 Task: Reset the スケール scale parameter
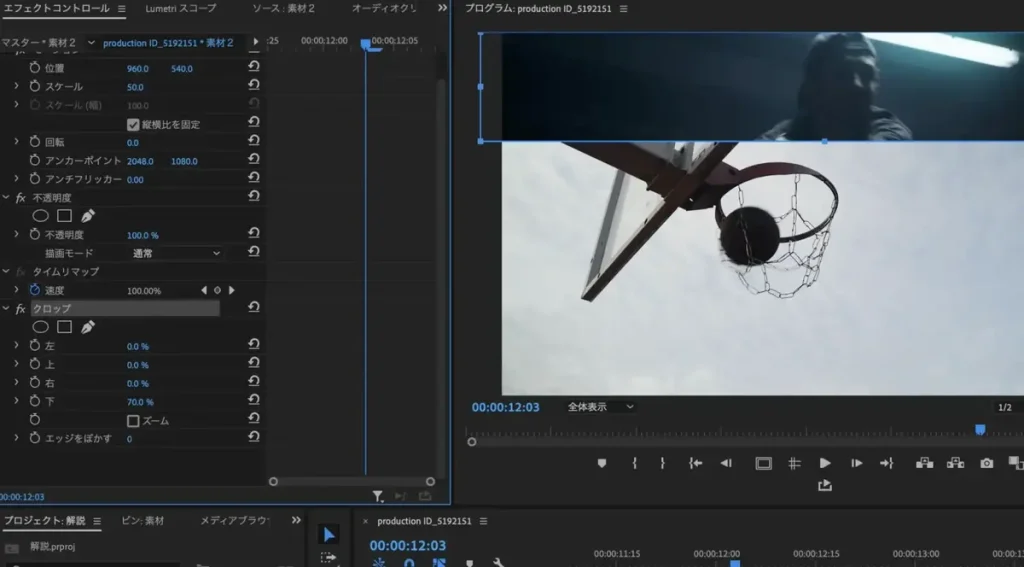254,85
